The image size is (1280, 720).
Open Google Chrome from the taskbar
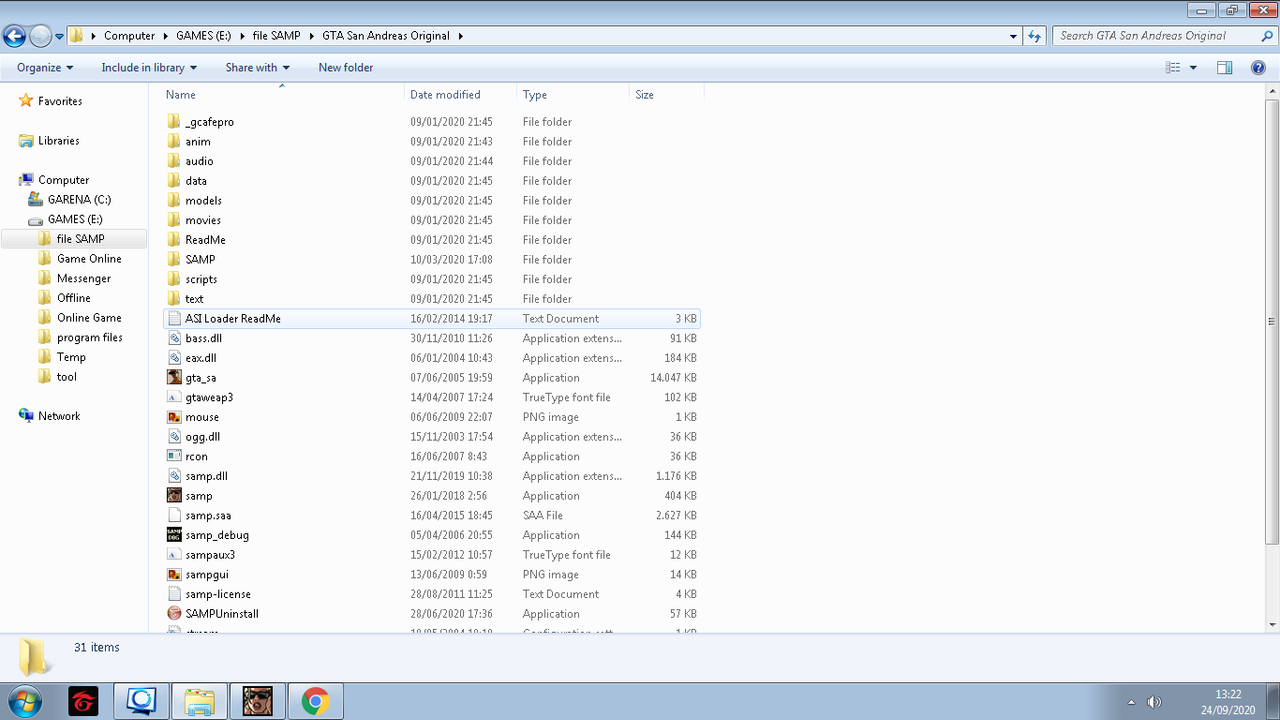click(315, 701)
